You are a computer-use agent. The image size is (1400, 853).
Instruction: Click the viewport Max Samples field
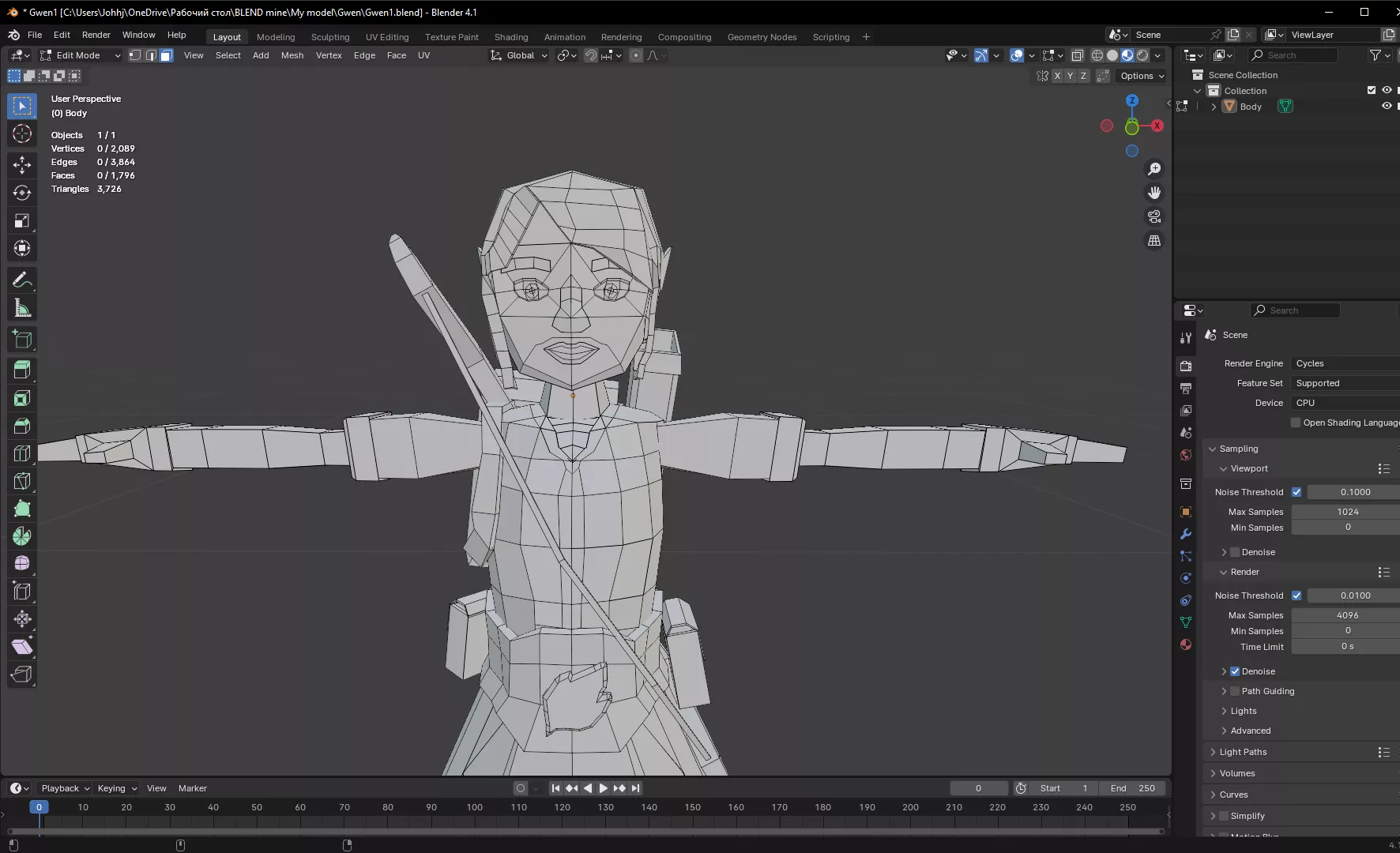pos(1347,512)
